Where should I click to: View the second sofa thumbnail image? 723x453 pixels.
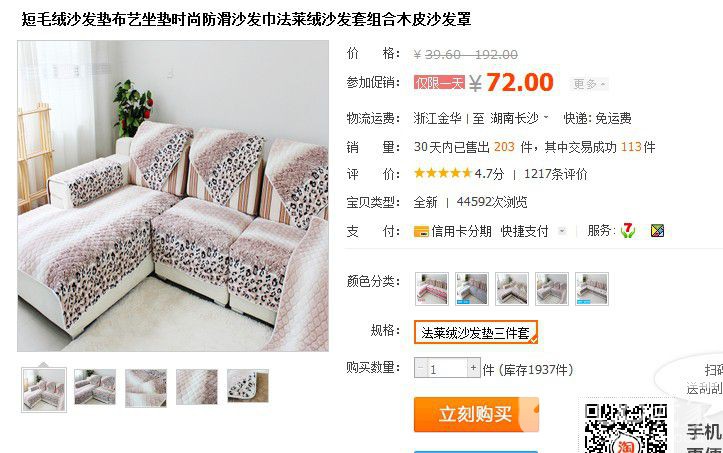[x=95, y=387]
